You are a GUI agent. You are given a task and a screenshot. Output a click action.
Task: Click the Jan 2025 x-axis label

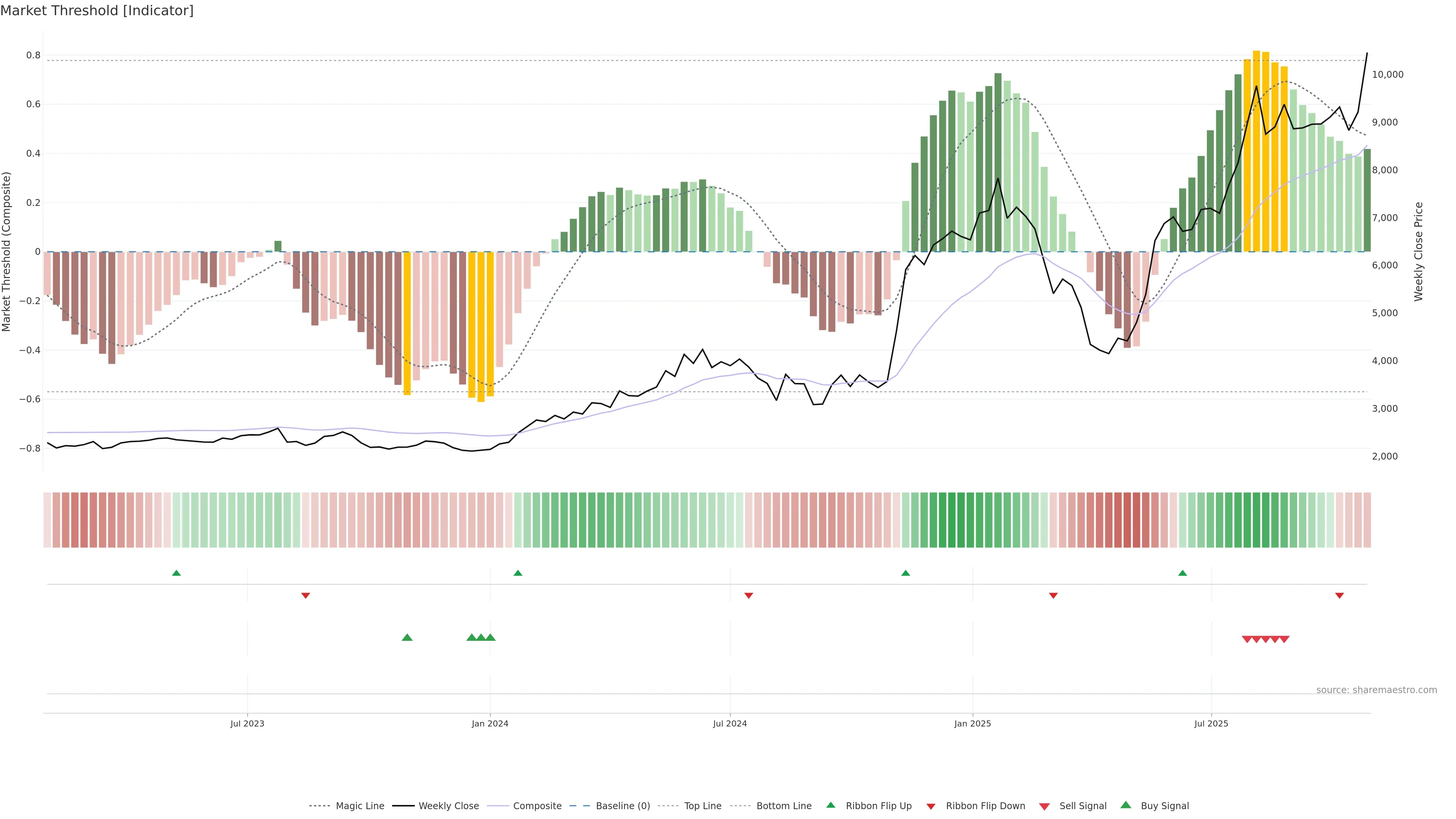coord(972,723)
